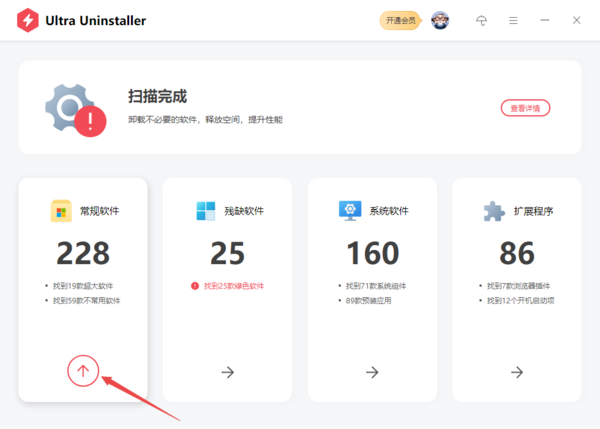Viewport: 600px width, 429px height.
Task: Click the 扩展程序 puzzle piece icon
Action: 494,211
